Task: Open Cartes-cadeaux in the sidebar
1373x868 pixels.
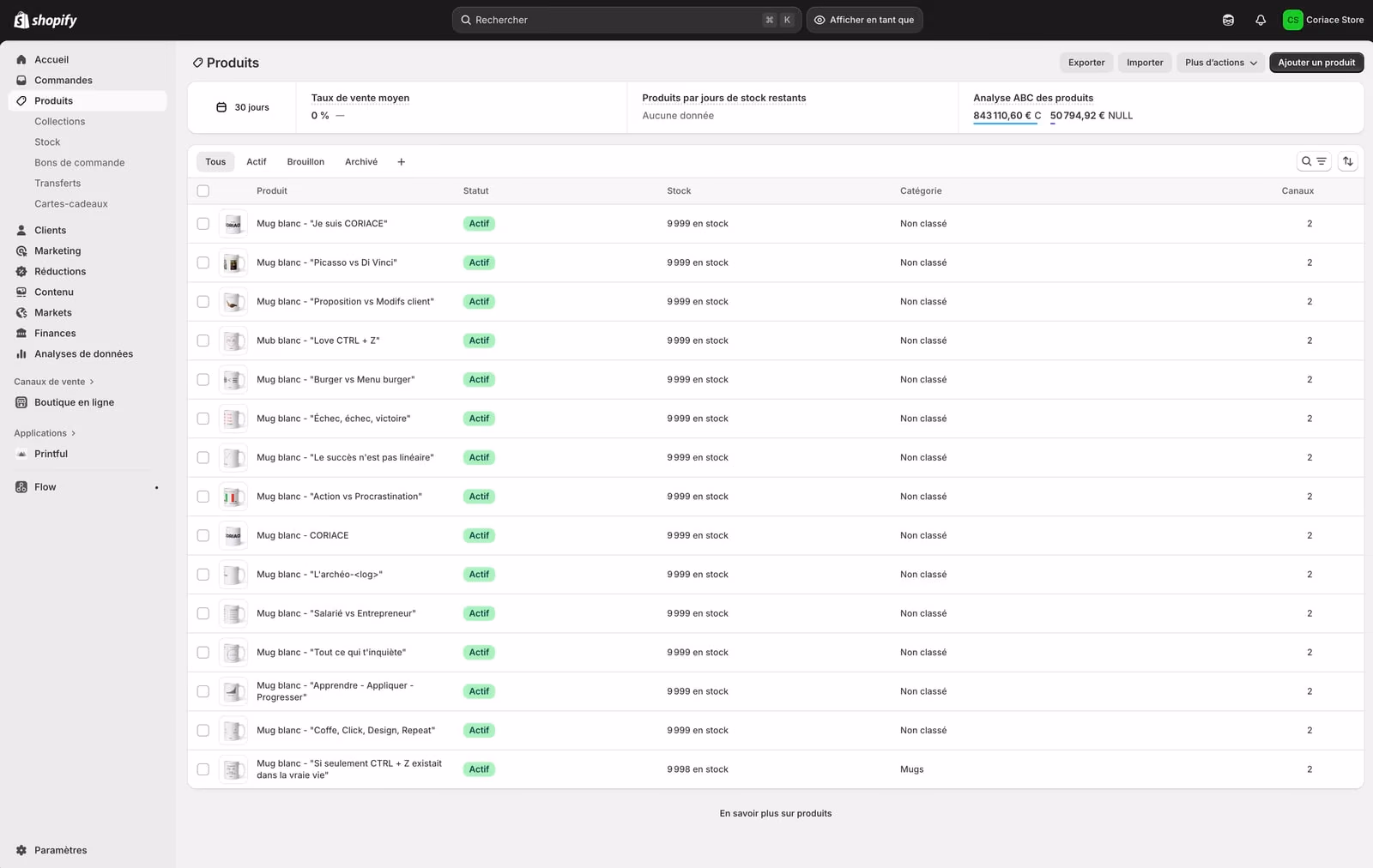Action: [71, 203]
